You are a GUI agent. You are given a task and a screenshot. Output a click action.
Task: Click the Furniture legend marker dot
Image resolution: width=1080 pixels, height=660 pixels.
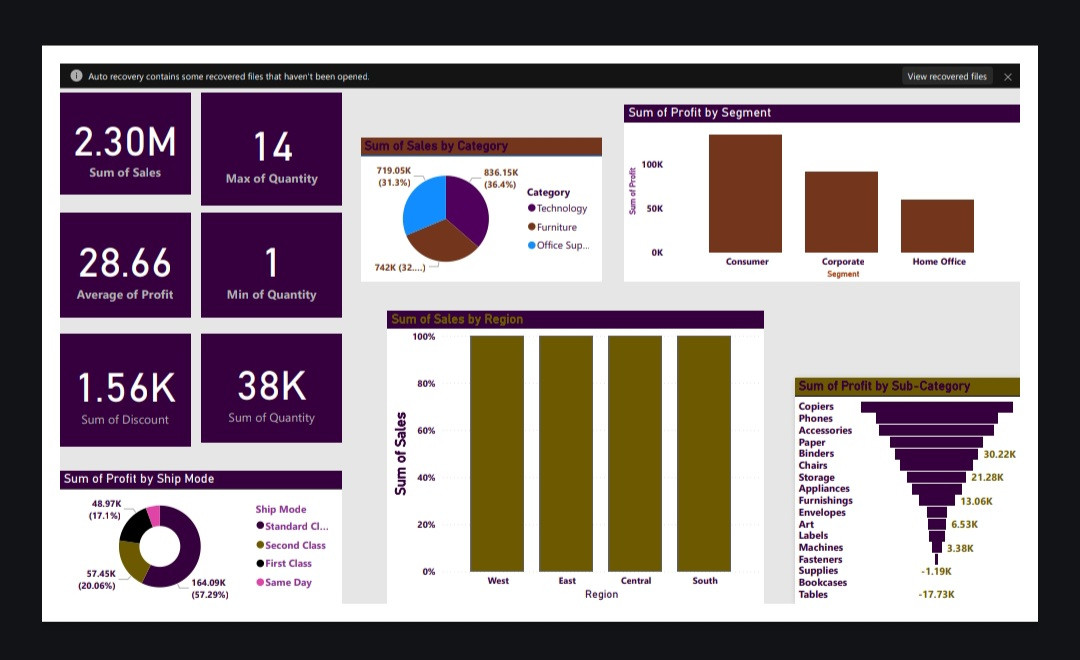click(x=531, y=227)
